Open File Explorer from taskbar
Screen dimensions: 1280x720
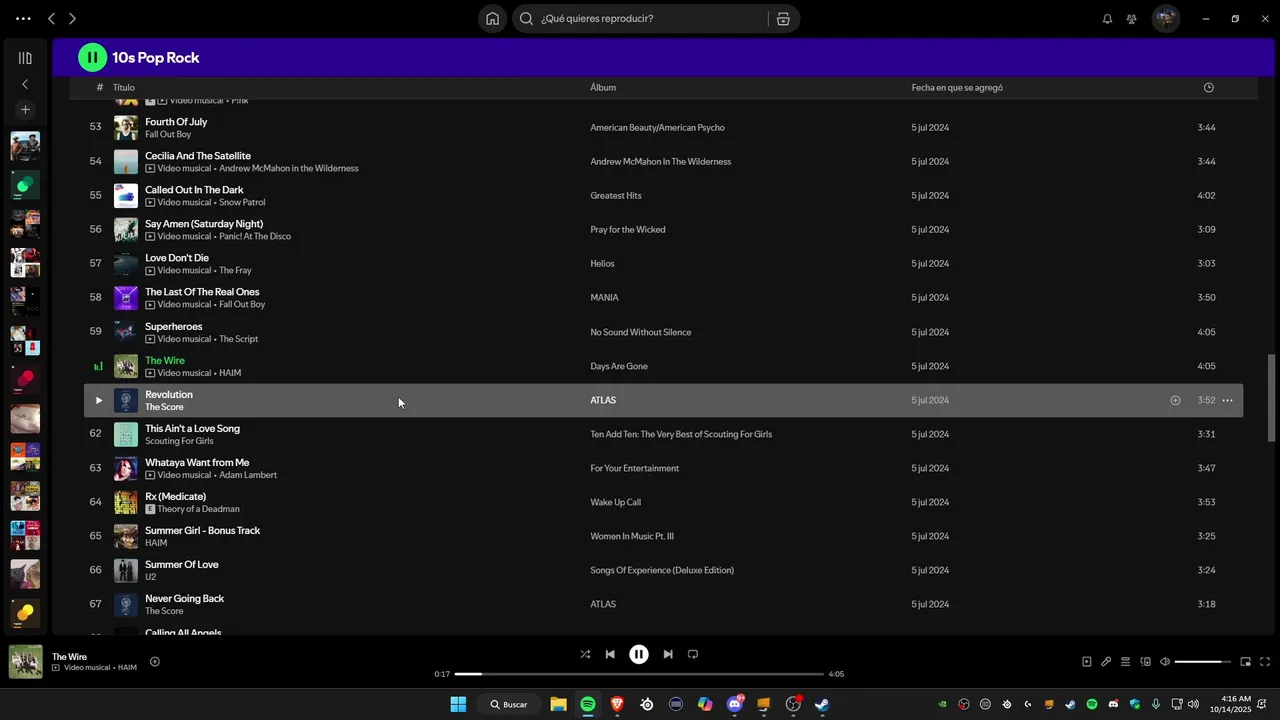(558, 704)
